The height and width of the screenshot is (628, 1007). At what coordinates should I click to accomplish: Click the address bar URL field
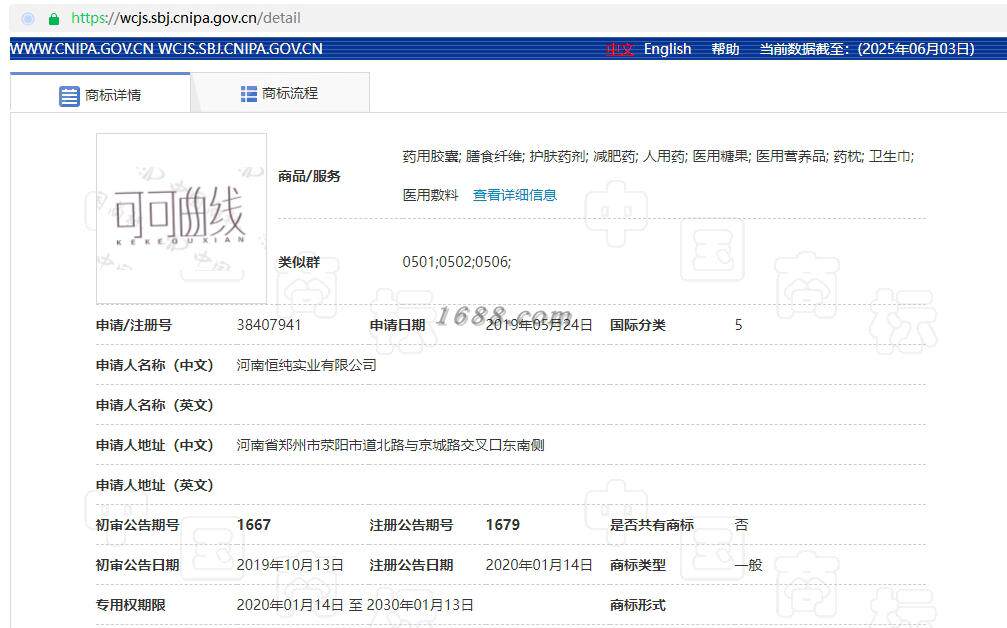coord(186,18)
